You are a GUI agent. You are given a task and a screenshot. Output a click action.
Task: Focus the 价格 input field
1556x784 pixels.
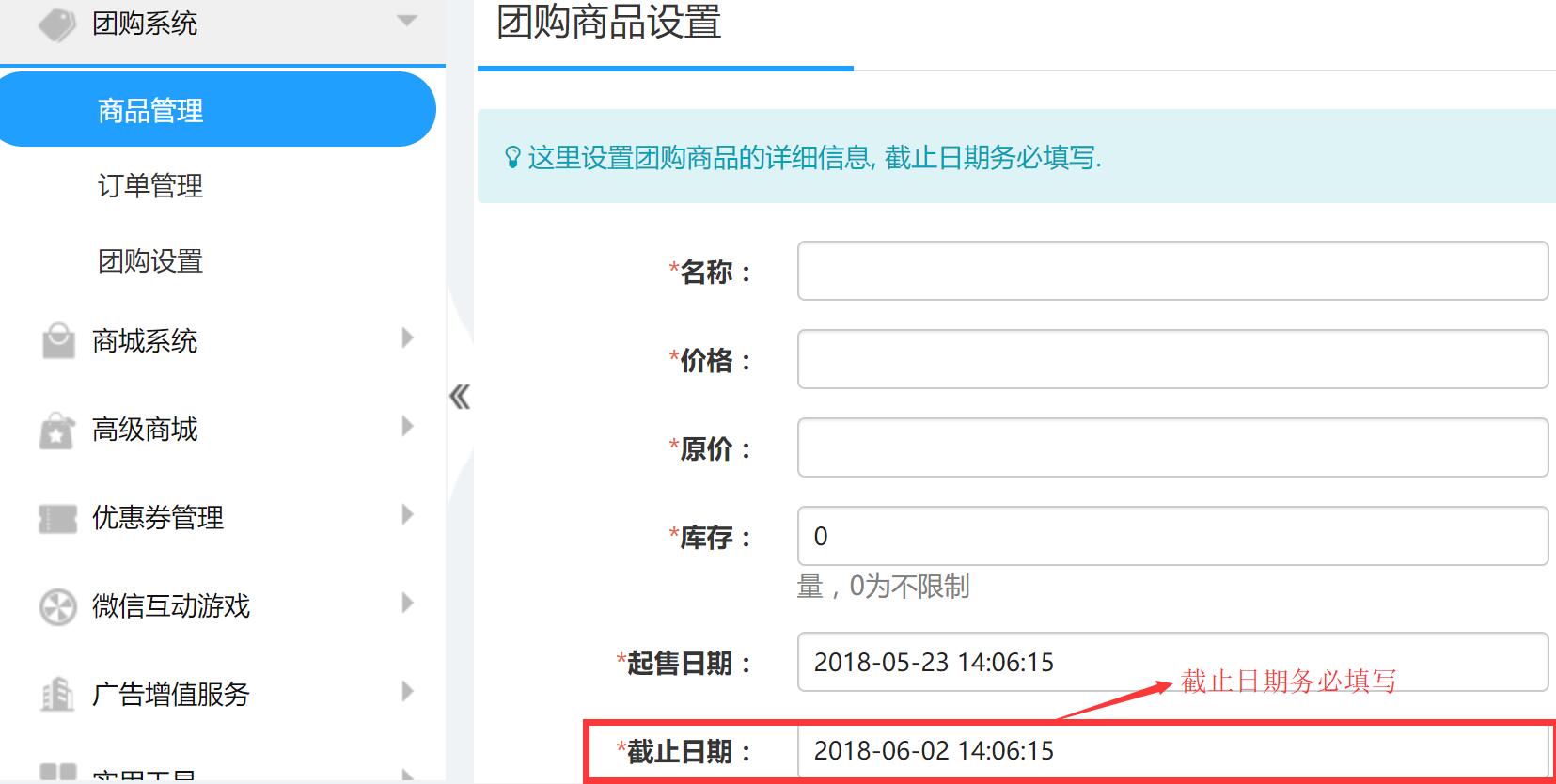click(x=1172, y=359)
